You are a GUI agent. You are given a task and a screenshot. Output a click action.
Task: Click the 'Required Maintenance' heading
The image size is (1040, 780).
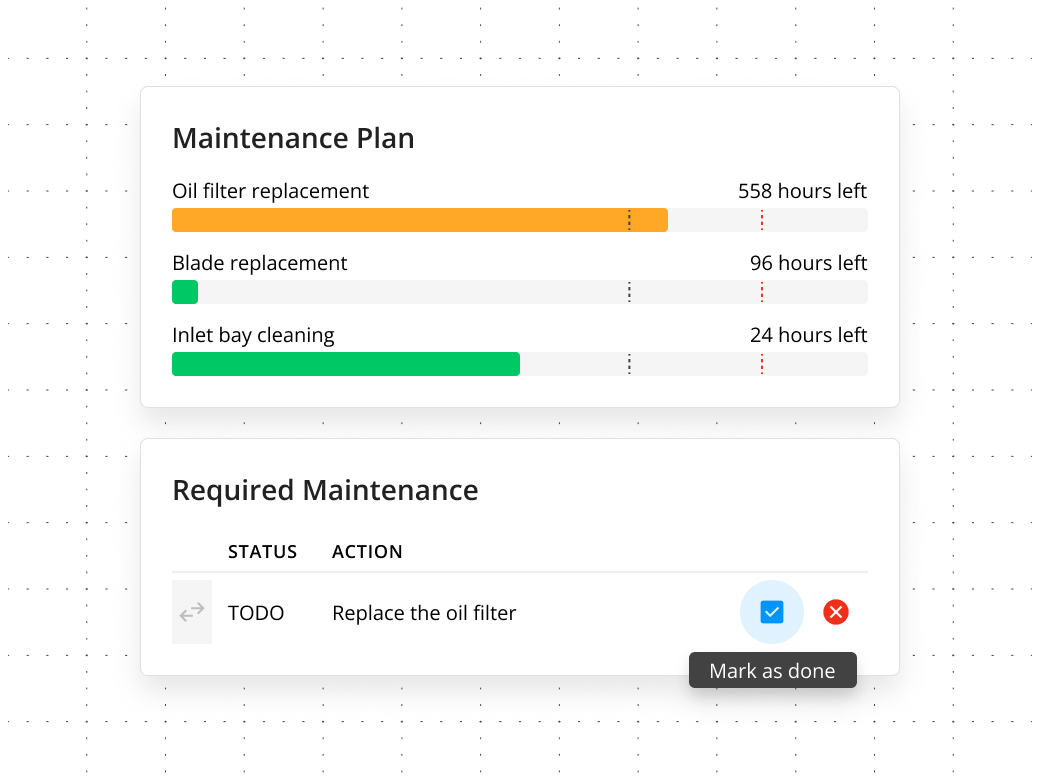click(x=325, y=491)
